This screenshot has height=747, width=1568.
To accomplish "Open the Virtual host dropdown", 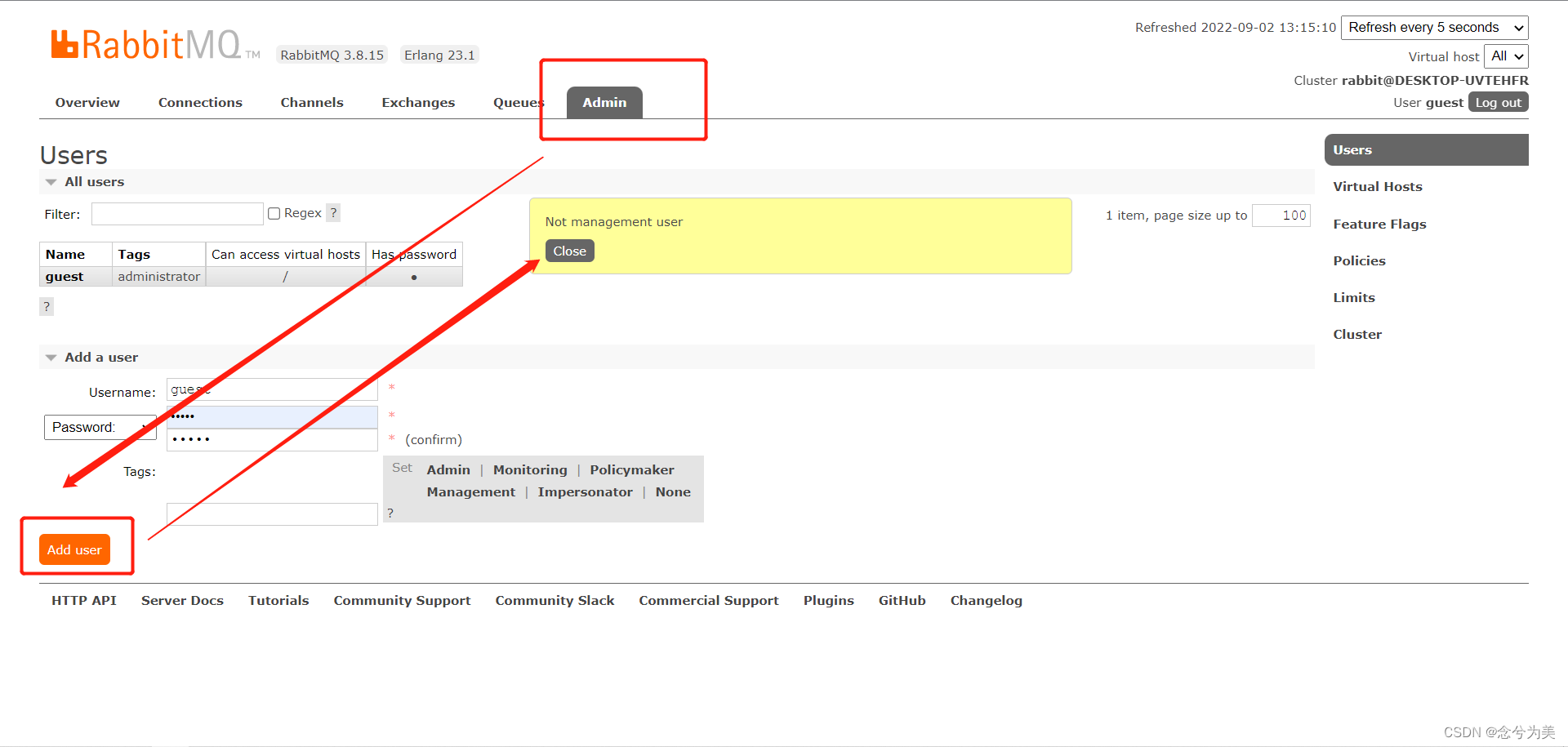I will click(x=1506, y=56).
